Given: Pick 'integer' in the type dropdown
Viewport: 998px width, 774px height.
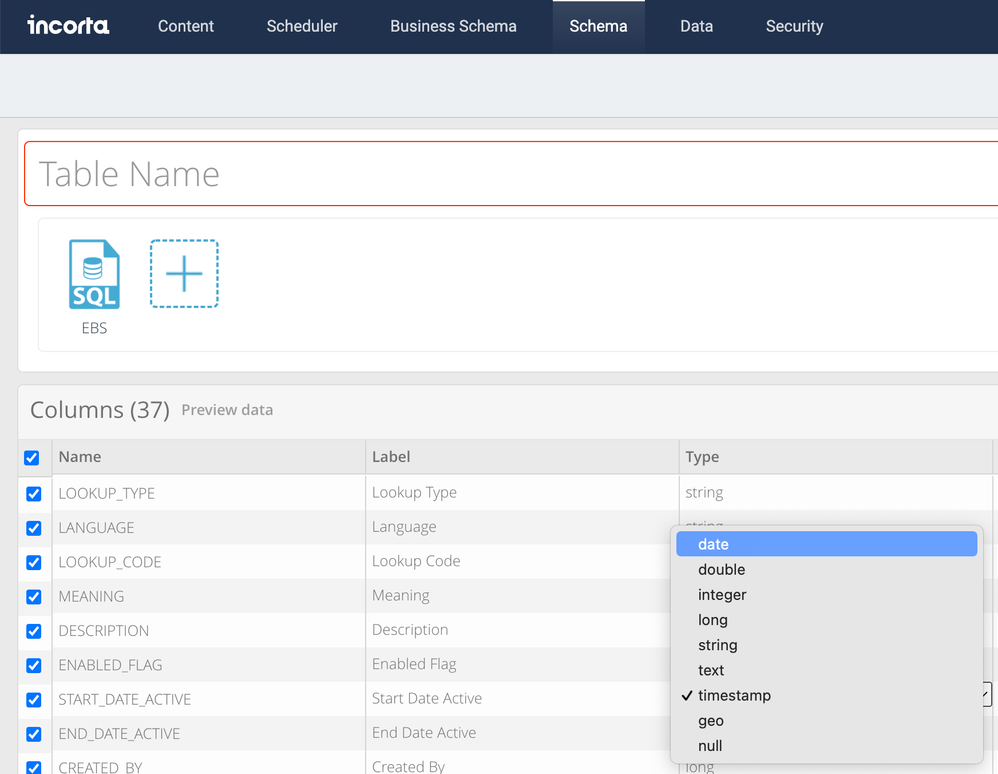Looking at the screenshot, I should [722, 595].
